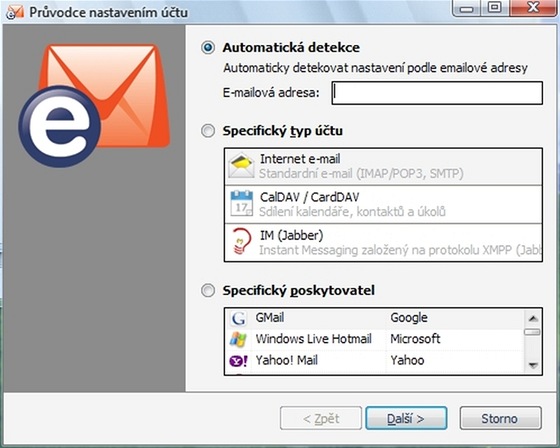The height and width of the screenshot is (448, 560).
Task: Click the CalDAV / CardDAV calendar icon
Action: coord(241,204)
